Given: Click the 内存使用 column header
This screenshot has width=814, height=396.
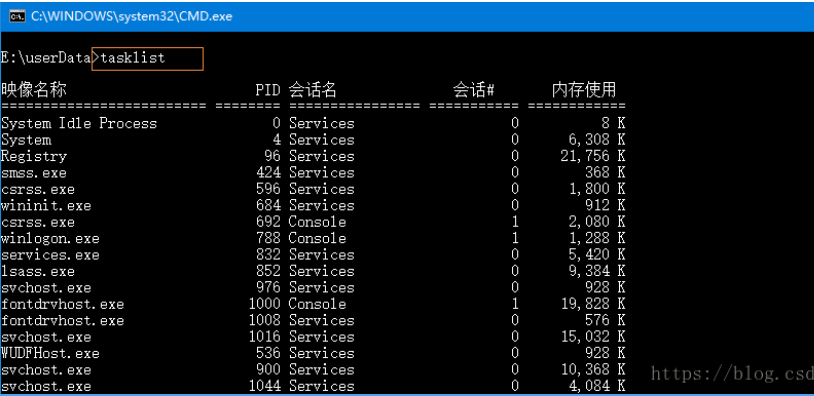Looking at the screenshot, I should [x=584, y=90].
